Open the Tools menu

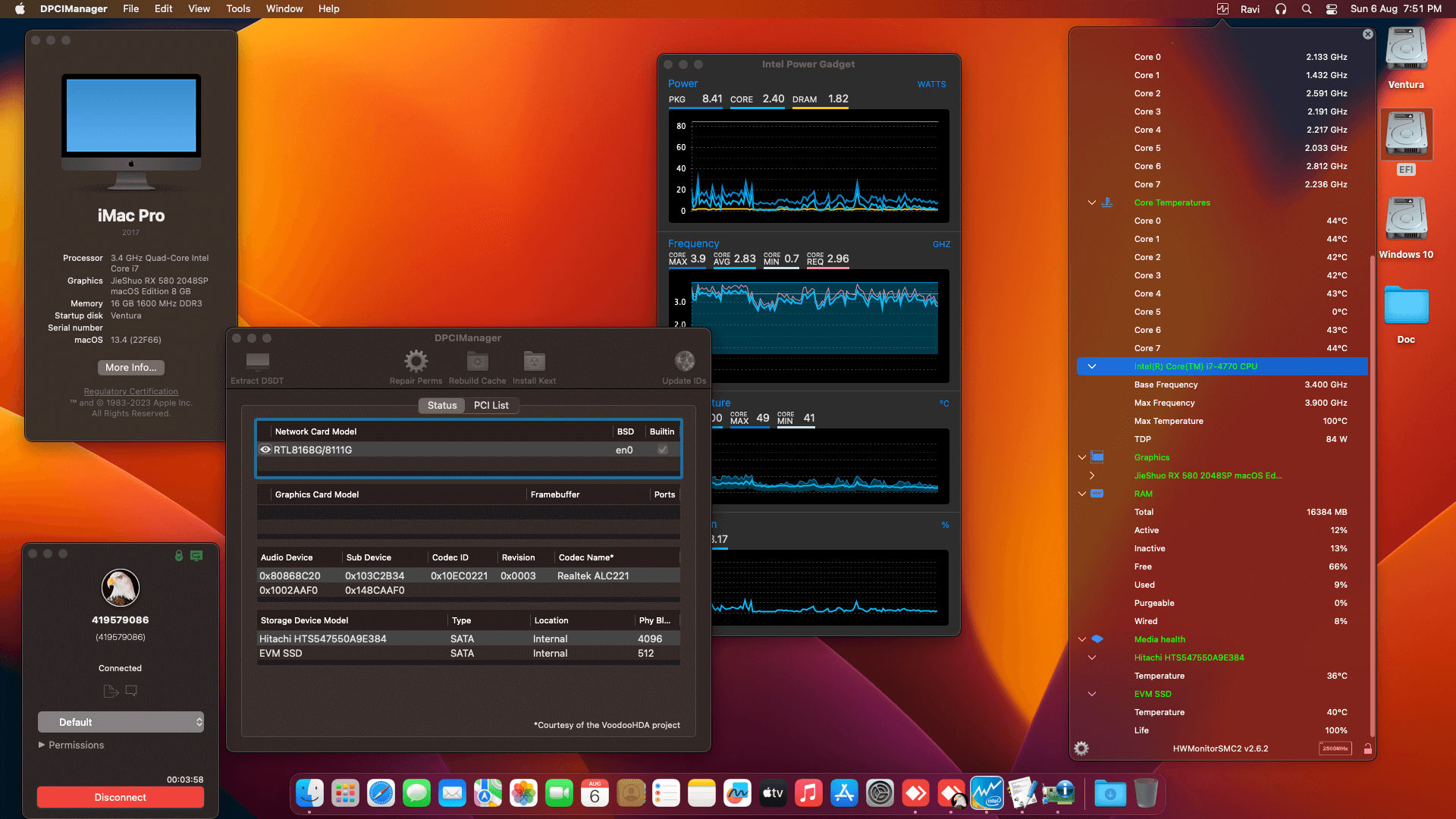238,9
